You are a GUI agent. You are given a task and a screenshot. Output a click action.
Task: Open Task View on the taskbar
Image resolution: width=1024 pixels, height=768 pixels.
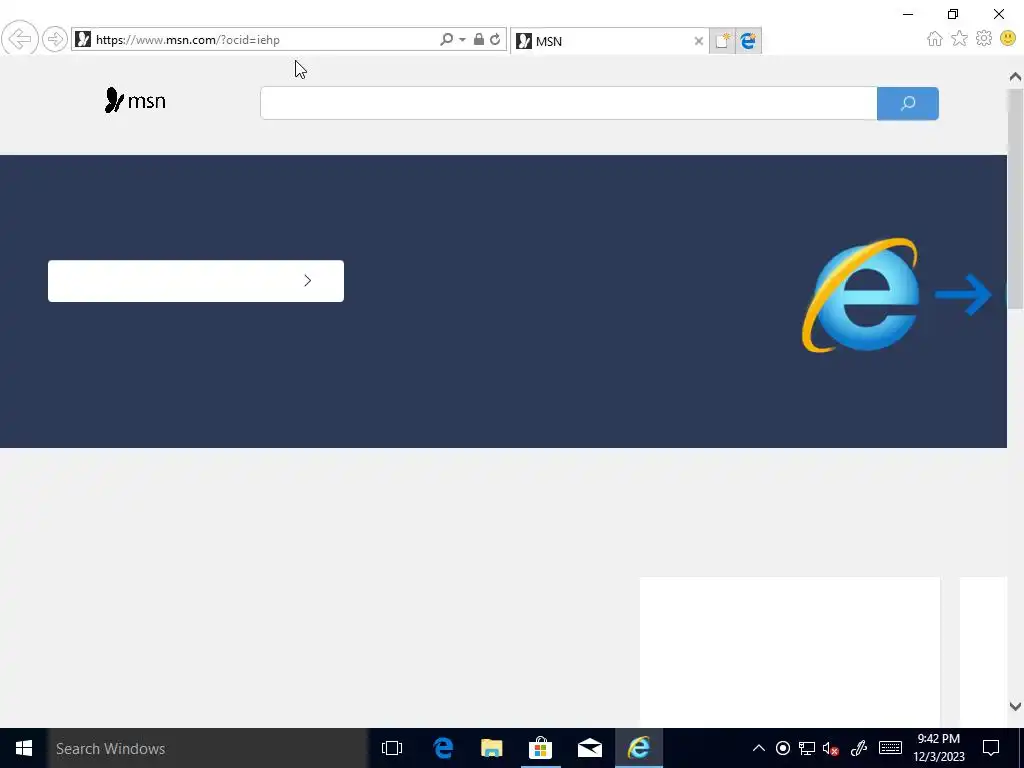tap(392, 748)
